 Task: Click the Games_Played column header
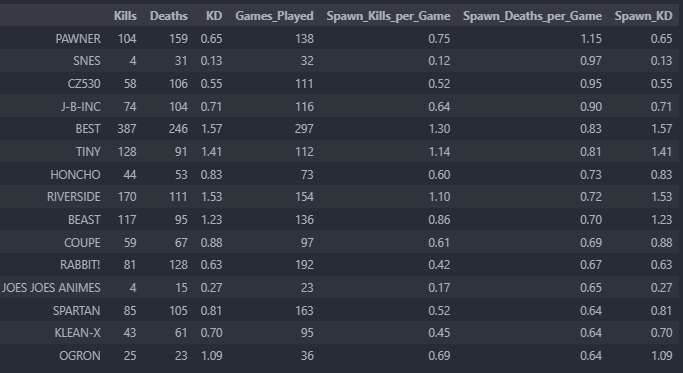[x=274, y=16]
